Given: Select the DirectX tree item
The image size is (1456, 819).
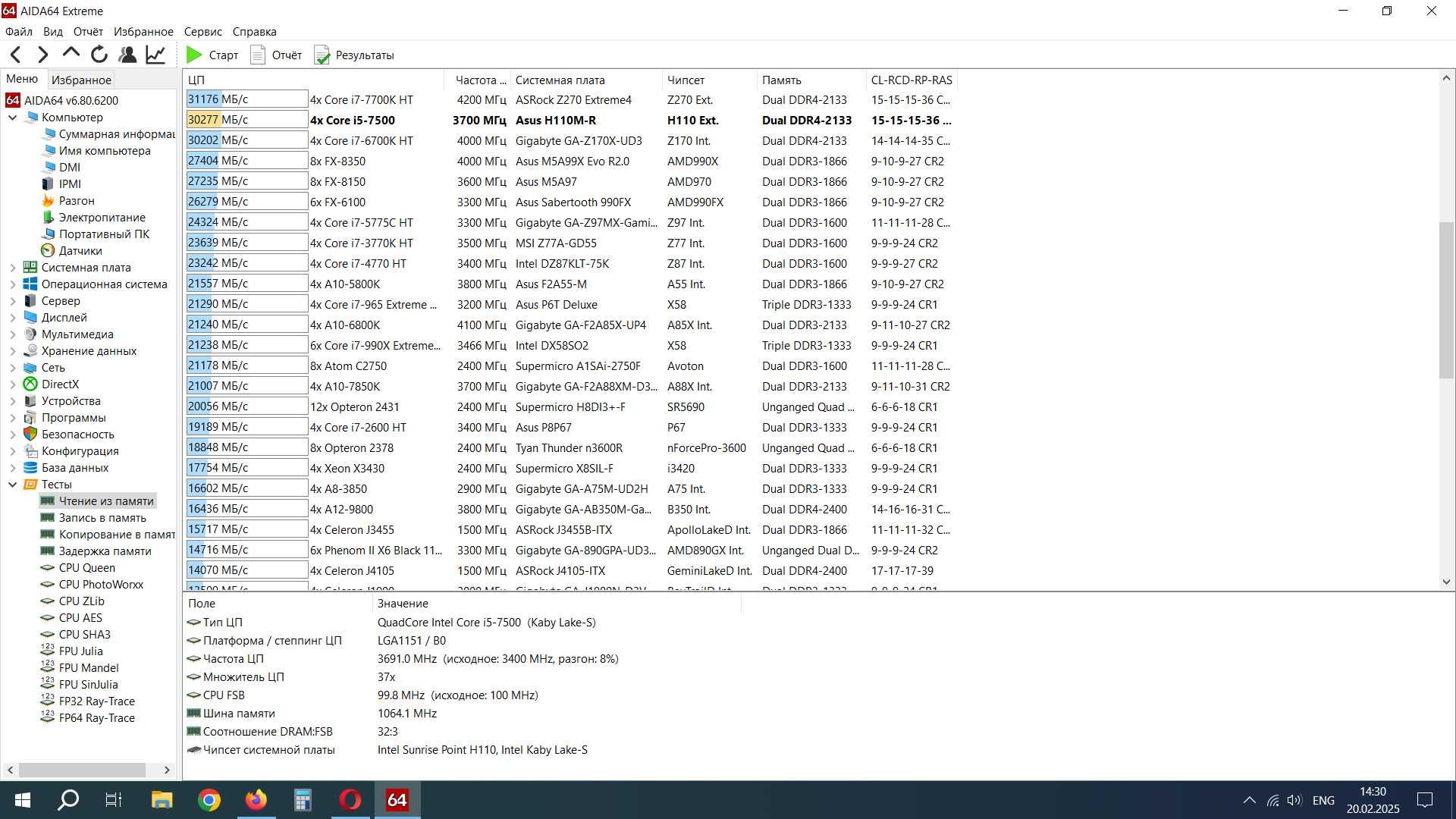Looking at the screenshot, I should (x=52, y=384).
